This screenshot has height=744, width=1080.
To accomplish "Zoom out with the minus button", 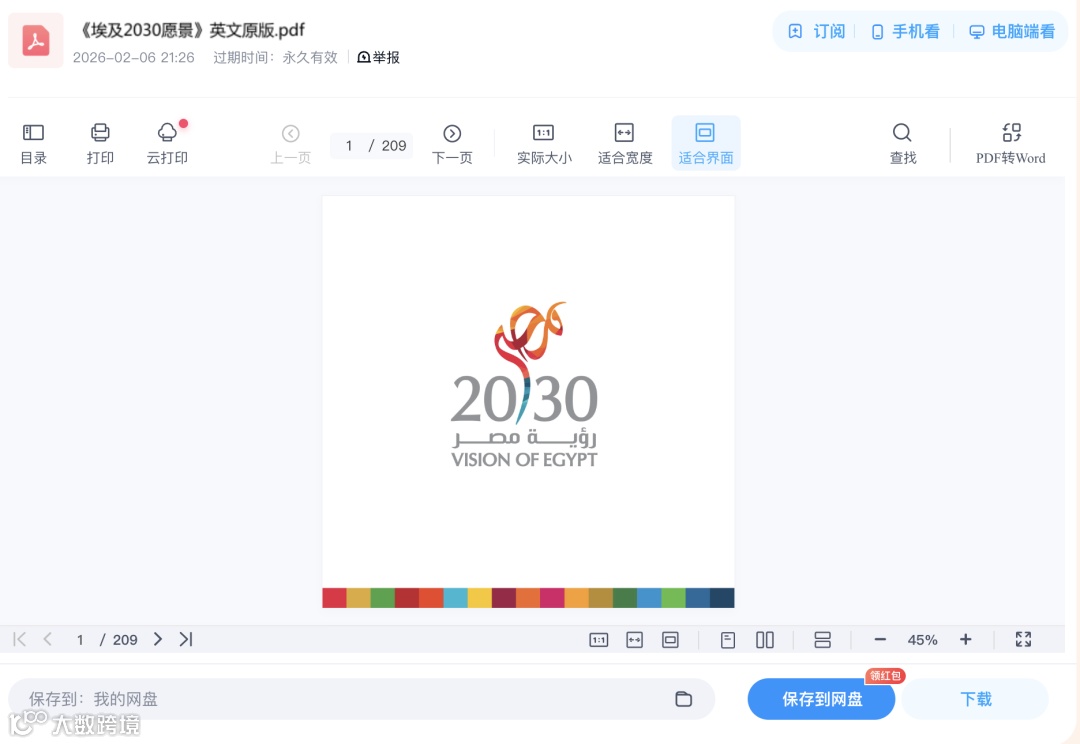I will 880,640.
